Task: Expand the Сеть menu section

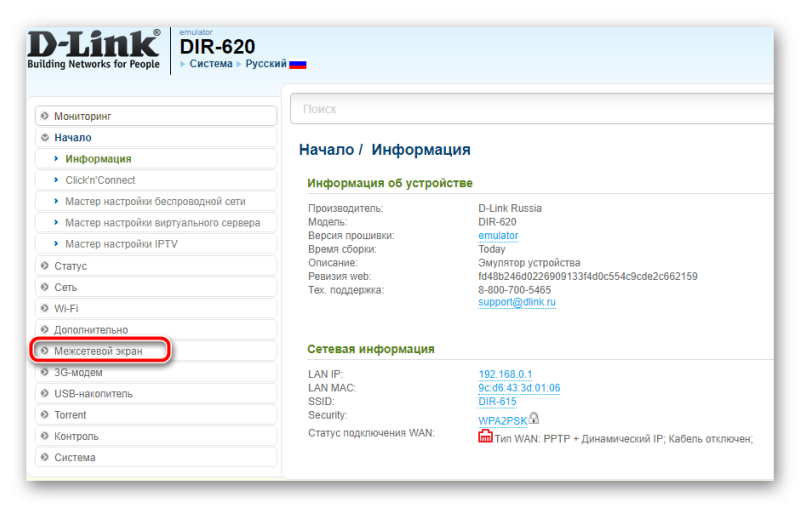Action: click(x=156, y=287)
